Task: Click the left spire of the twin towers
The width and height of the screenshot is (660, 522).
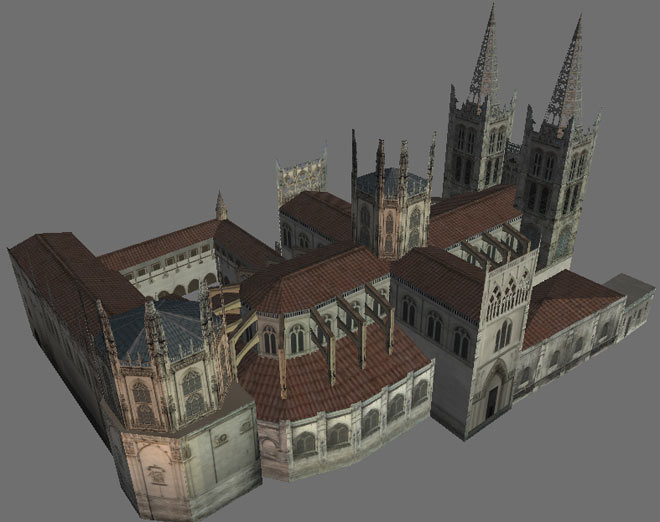Action: [x=486, y=60]
